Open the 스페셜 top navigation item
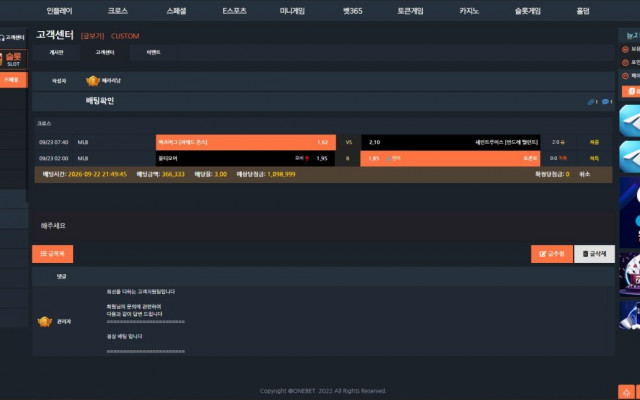640x400 pixels. tap(176, 11)
